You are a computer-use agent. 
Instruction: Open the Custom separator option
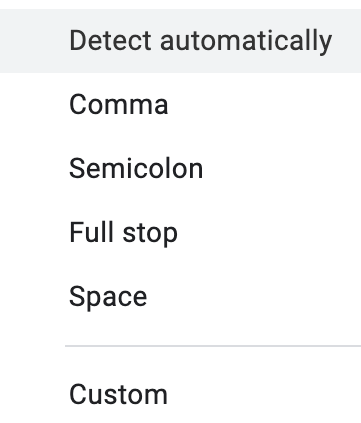(x=180, y=395)
